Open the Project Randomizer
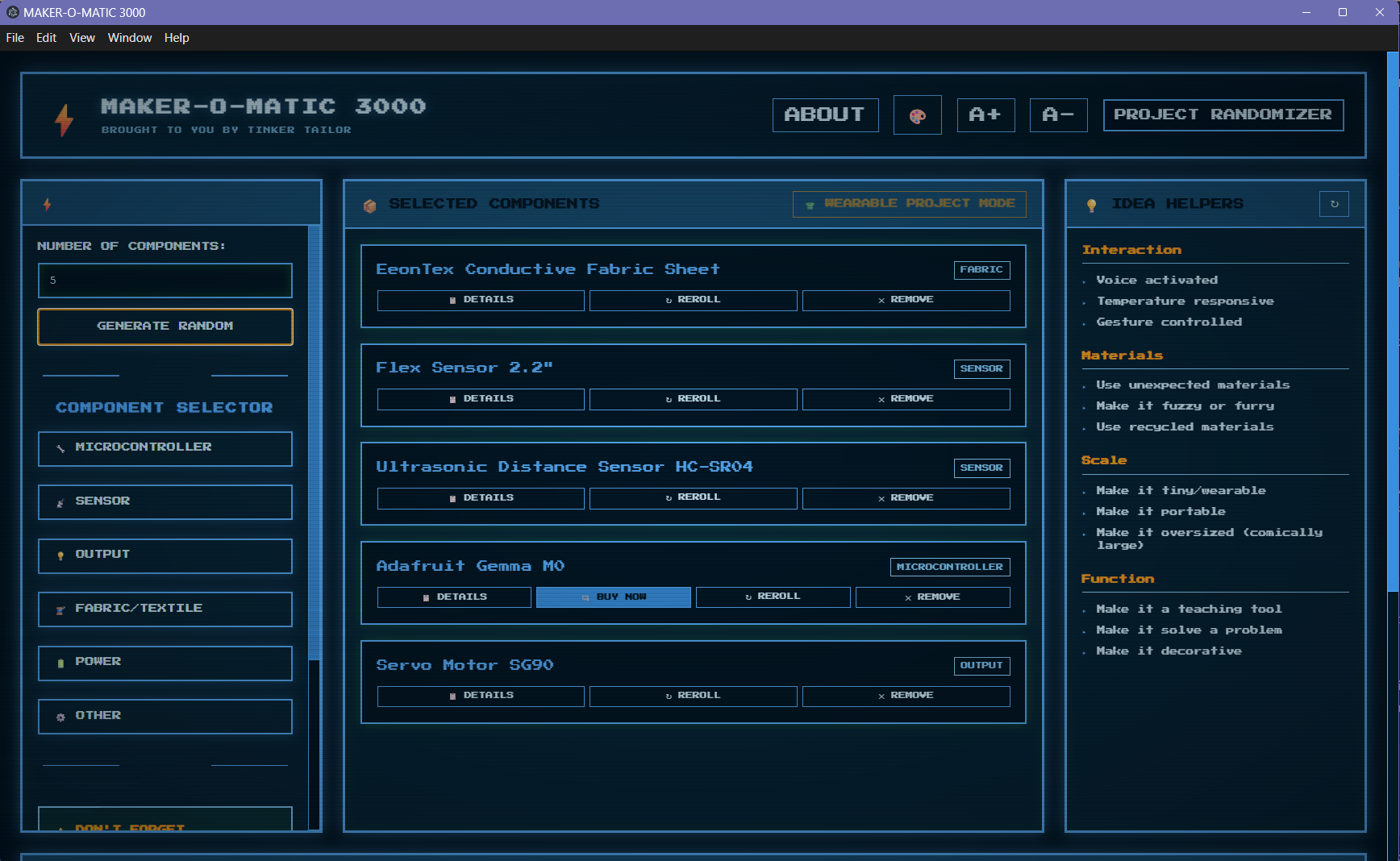 [x=1223, y=115]
